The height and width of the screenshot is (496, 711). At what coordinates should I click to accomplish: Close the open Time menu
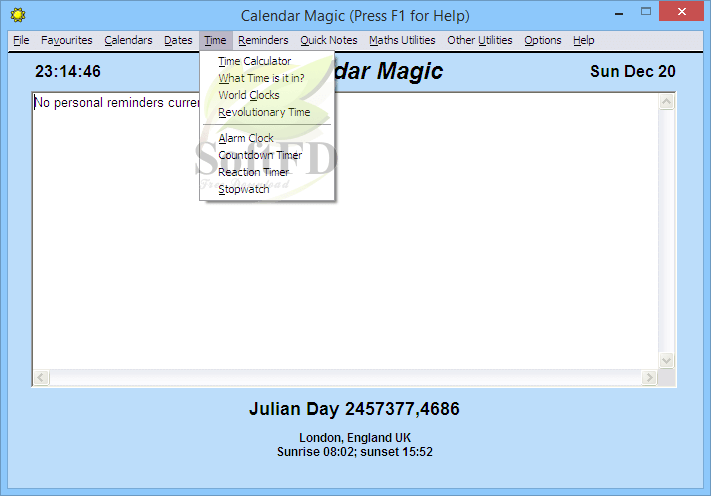[215, 40]
